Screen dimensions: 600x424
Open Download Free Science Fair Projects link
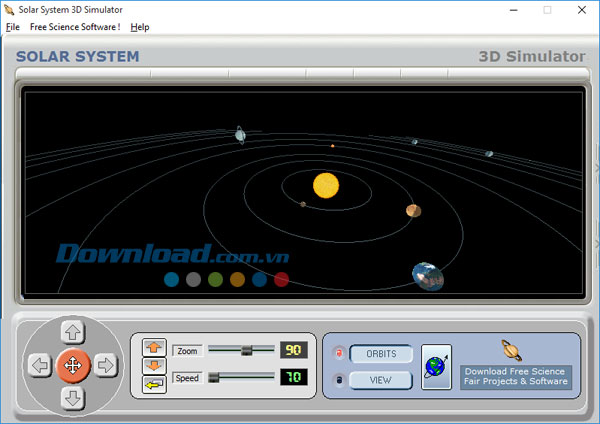515,376
